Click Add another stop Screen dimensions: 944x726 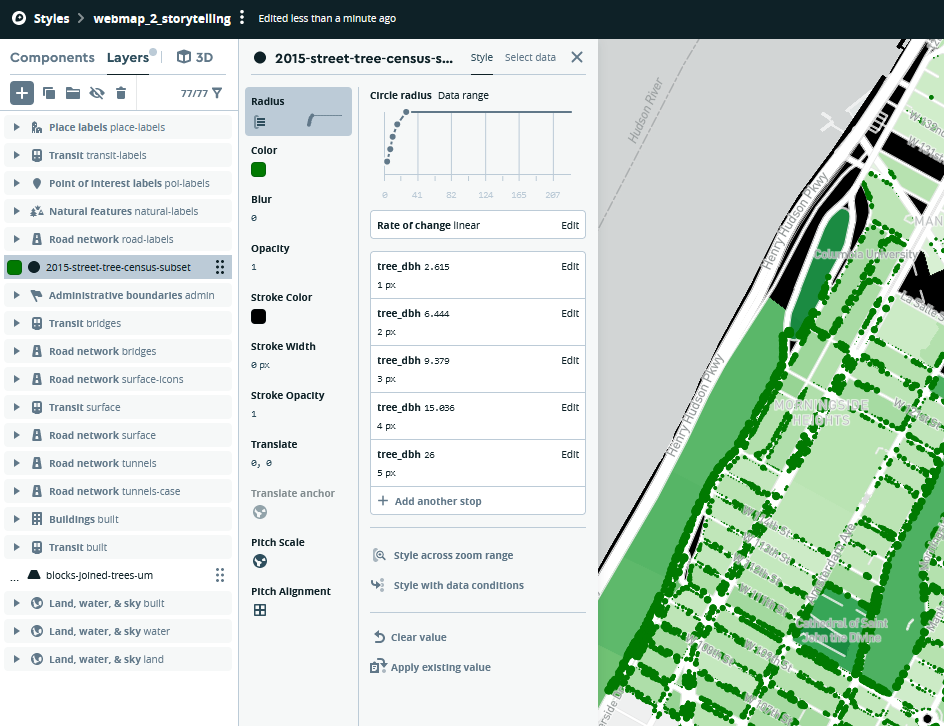click(438, 501)
